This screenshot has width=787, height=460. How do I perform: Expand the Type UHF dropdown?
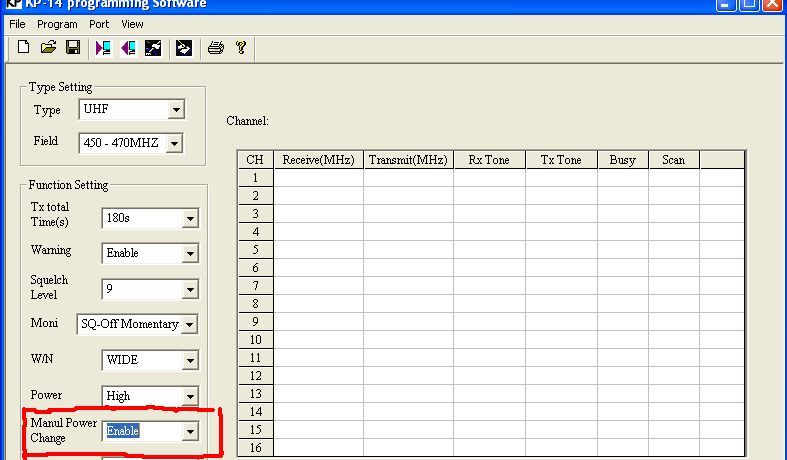(x=176, y=110)
